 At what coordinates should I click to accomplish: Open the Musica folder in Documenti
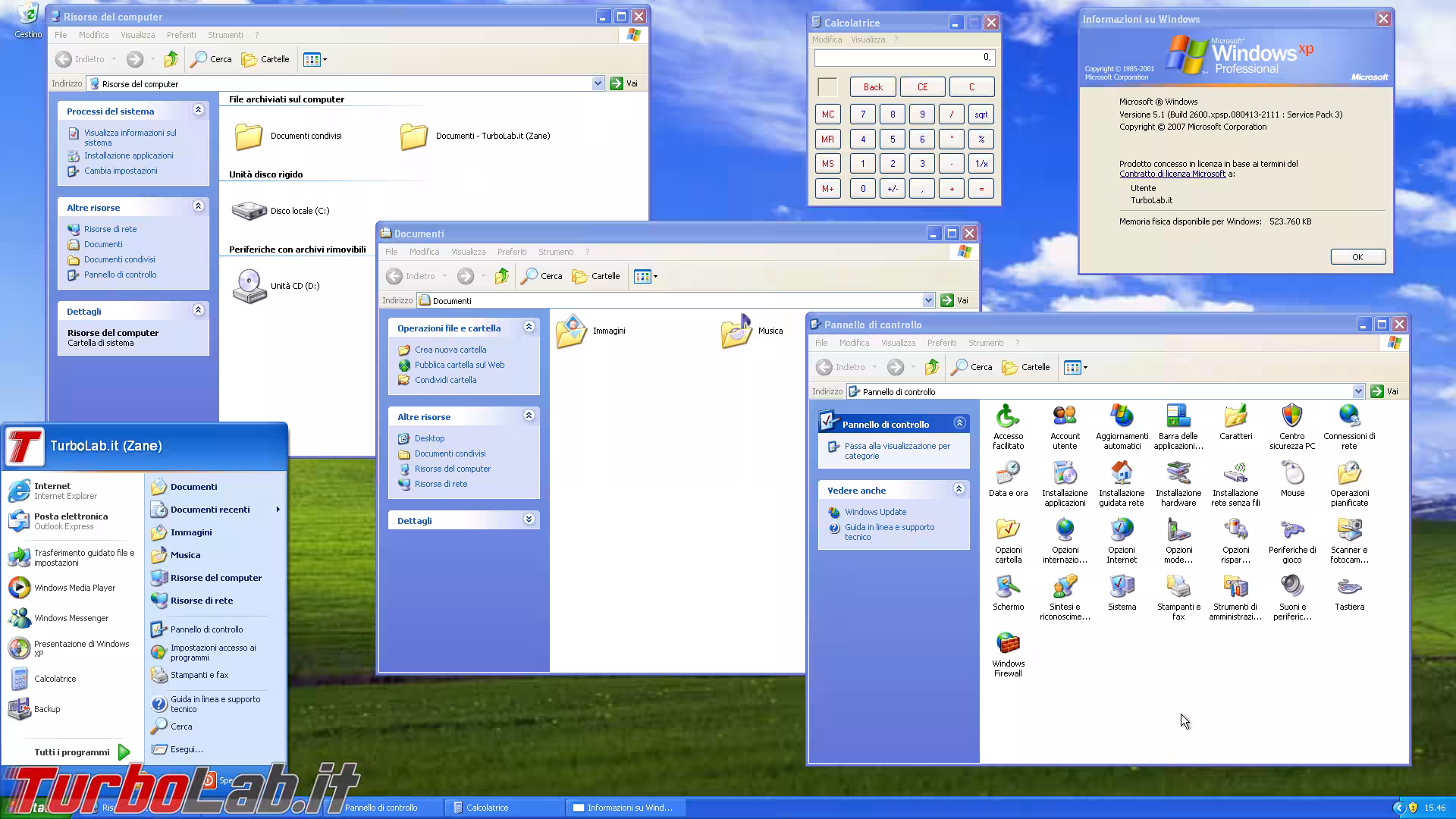click(736, 331)
